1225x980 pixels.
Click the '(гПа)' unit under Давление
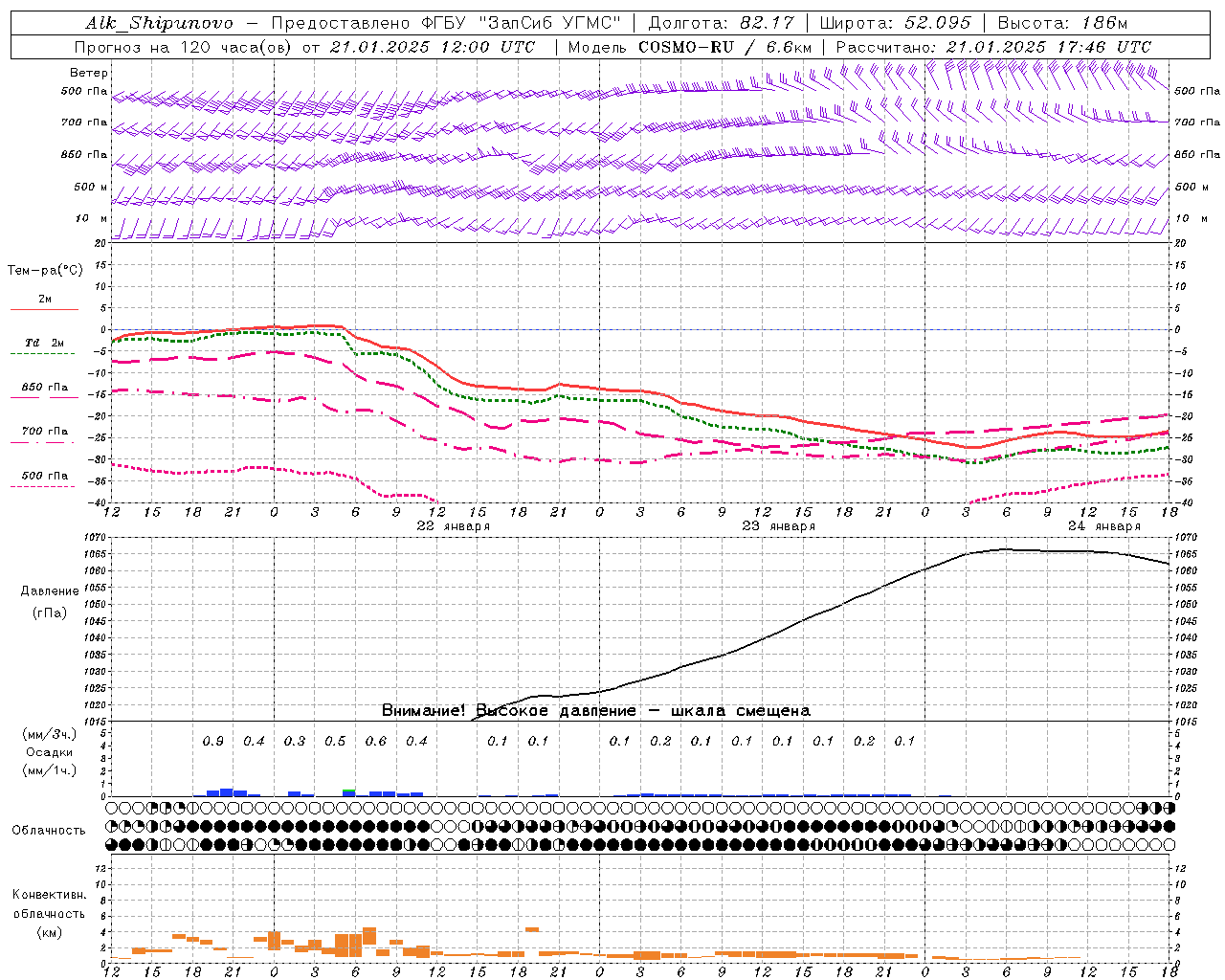(50, 612)
